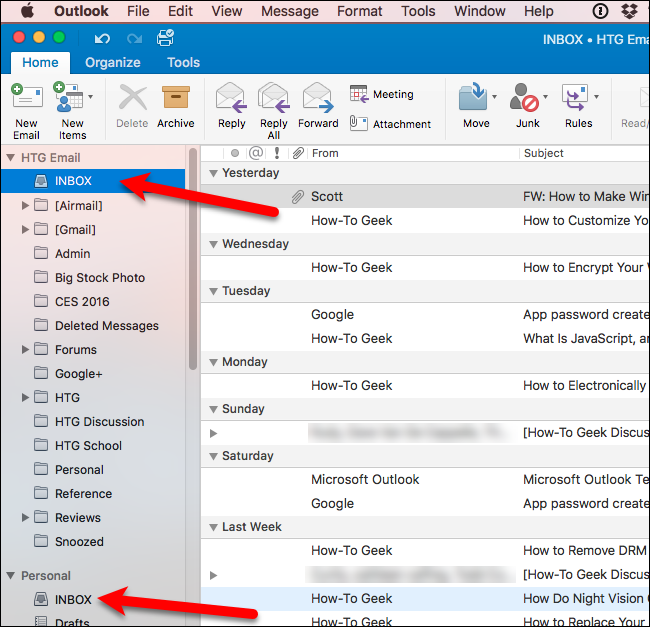
Task: Click the Undo arrow in title bar
Action: (x=102, y=38)
